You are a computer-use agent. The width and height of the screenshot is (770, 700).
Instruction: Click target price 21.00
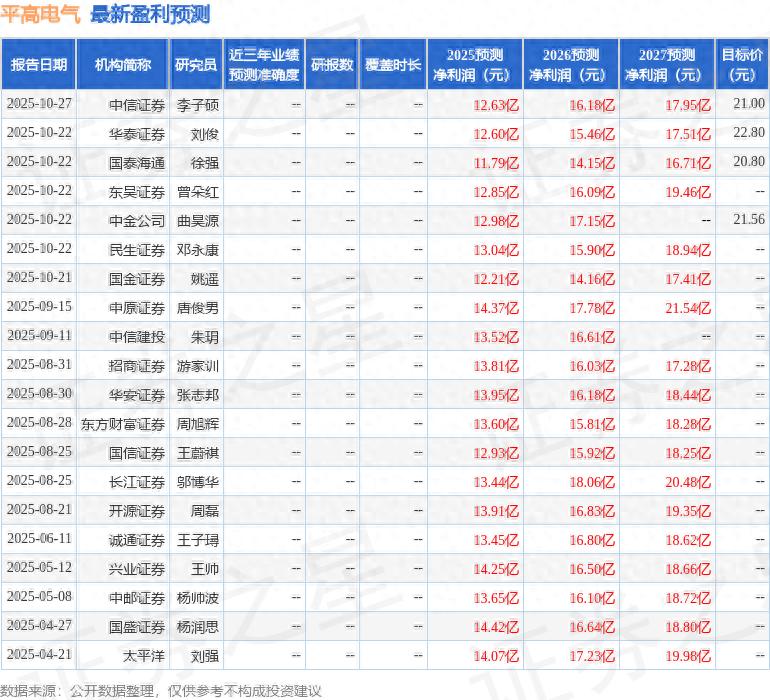click(x=749, y=103)
